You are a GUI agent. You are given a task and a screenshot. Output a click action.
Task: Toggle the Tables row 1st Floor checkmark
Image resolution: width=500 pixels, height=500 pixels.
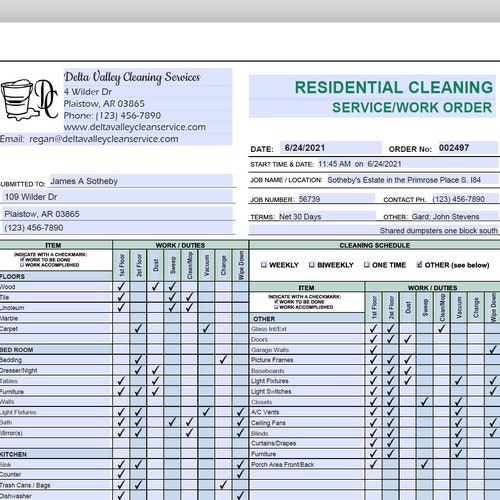[121, 381]
